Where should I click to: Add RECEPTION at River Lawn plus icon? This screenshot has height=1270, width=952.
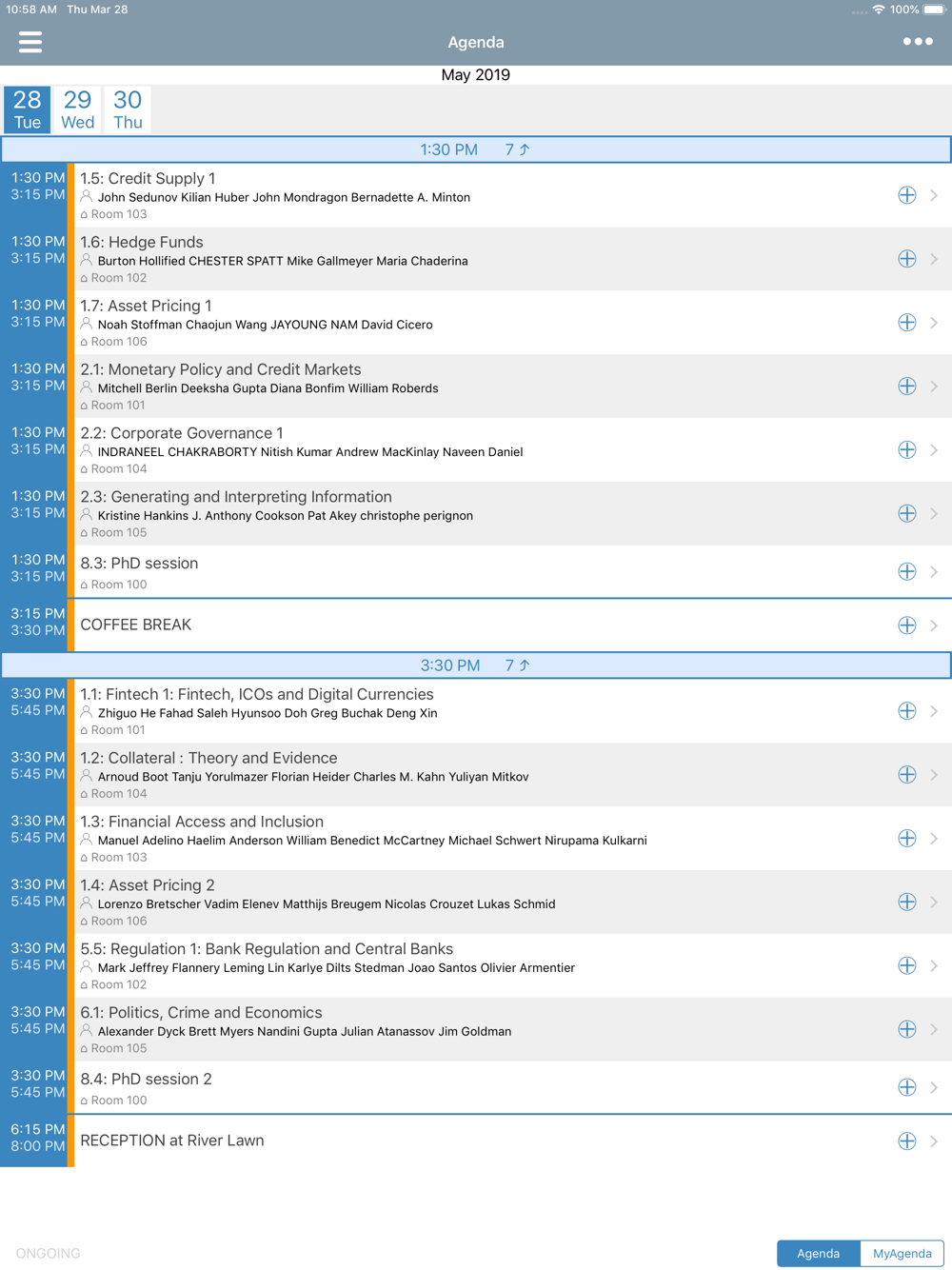pos(907,1141)
